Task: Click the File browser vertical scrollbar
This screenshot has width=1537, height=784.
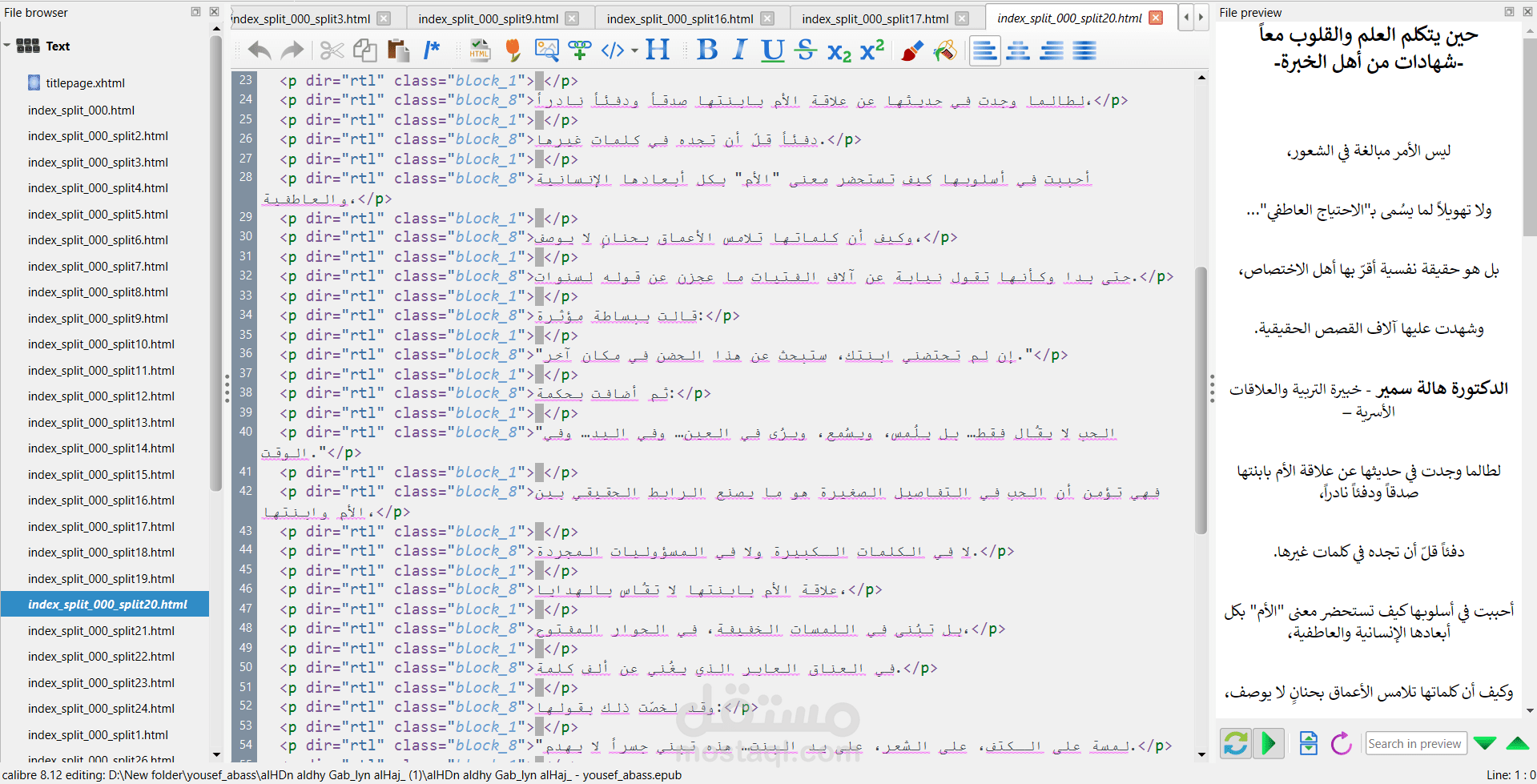Action: [x=215, y=264]
